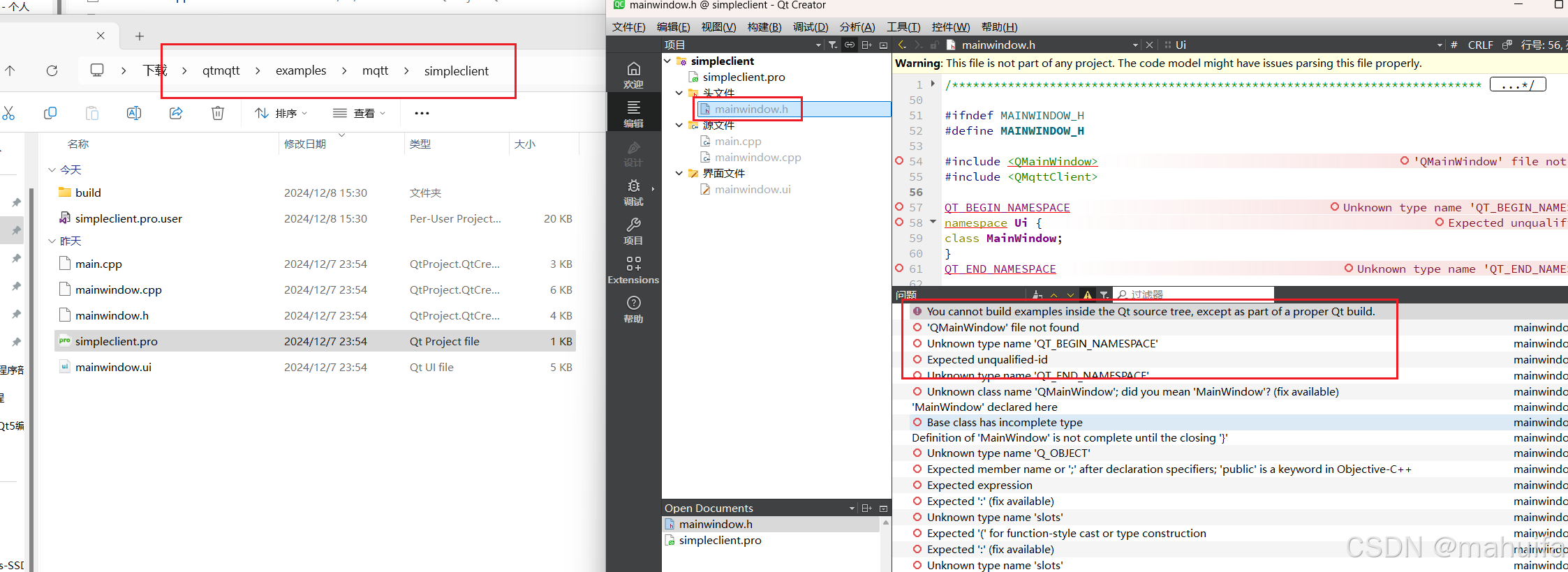The height and width of the screenshot is (572, 1568).
Task: Click the clear issues broom icon
Action: click(1037, 294)
